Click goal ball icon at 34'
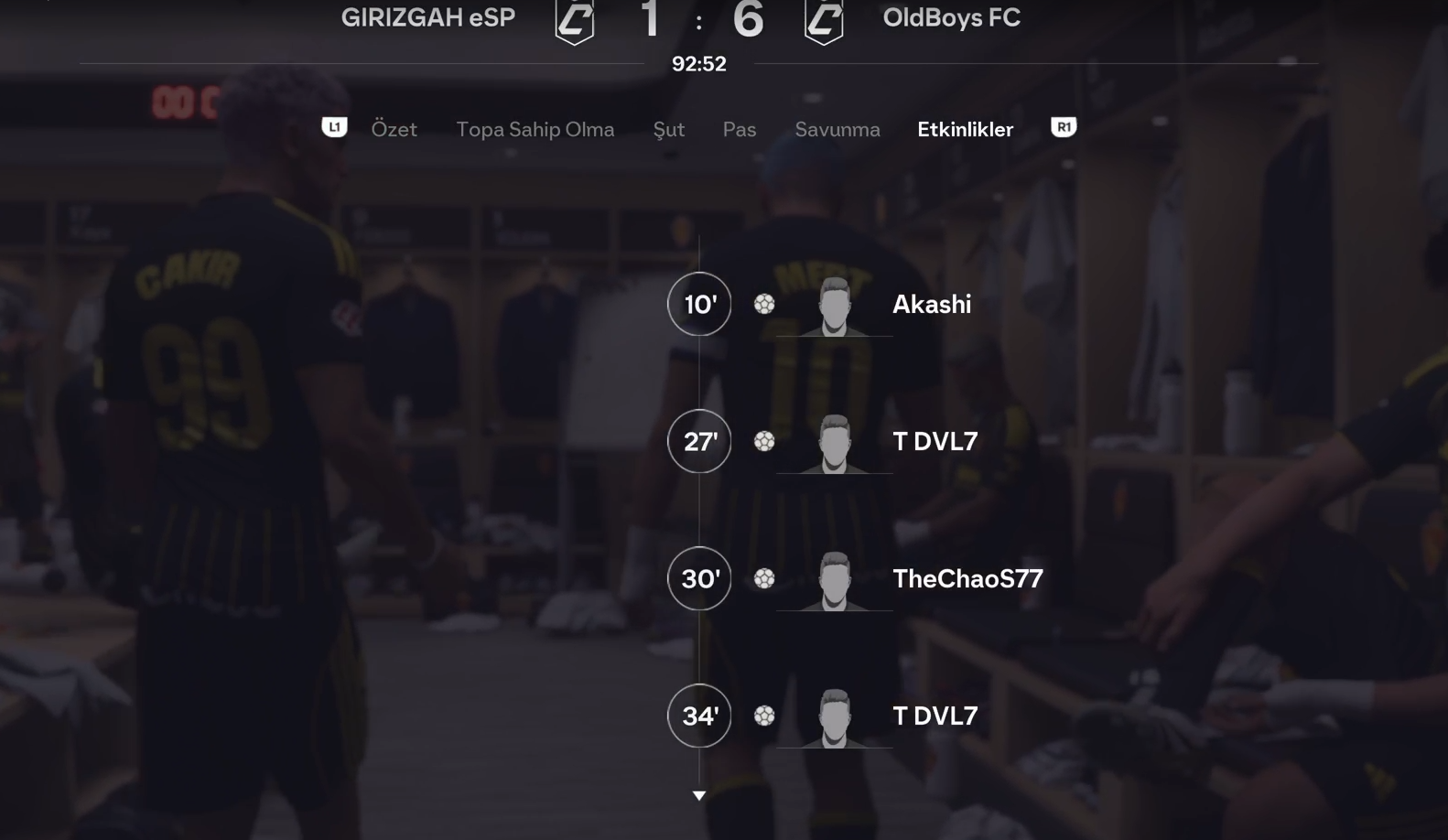Viewport: 1448px width, 840px height. tap(764, 716)
